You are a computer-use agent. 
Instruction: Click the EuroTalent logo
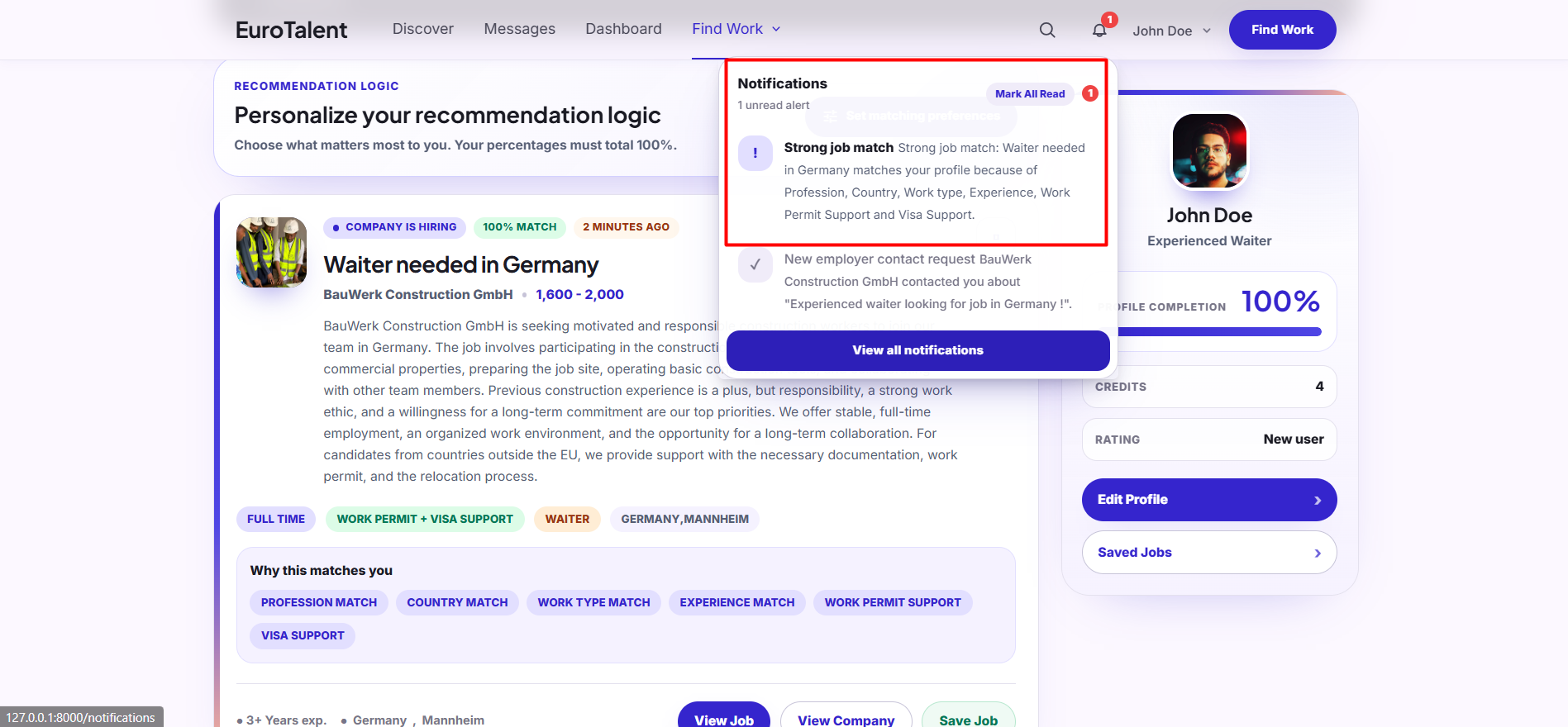tap(291, 30)
